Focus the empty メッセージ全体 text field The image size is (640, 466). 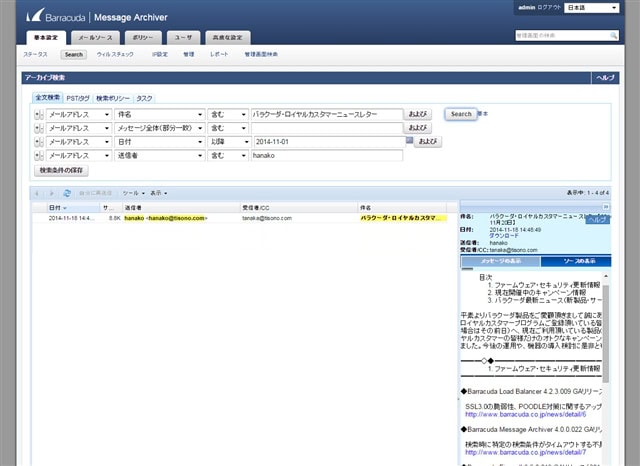[327, 128]
